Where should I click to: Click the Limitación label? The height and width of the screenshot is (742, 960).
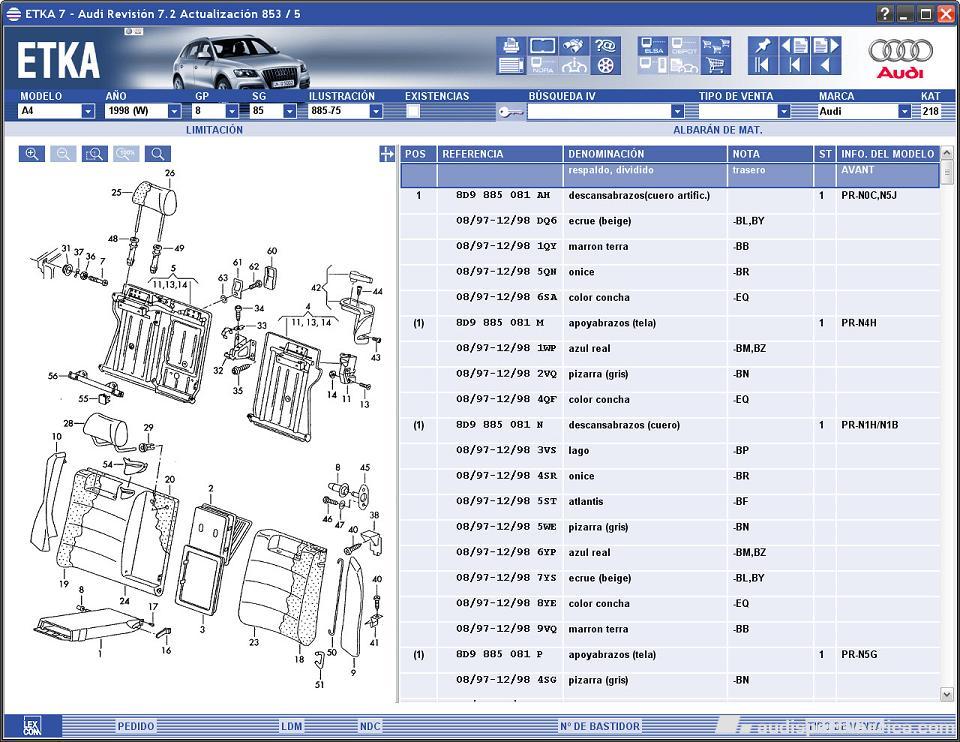(x=214, y=130)
